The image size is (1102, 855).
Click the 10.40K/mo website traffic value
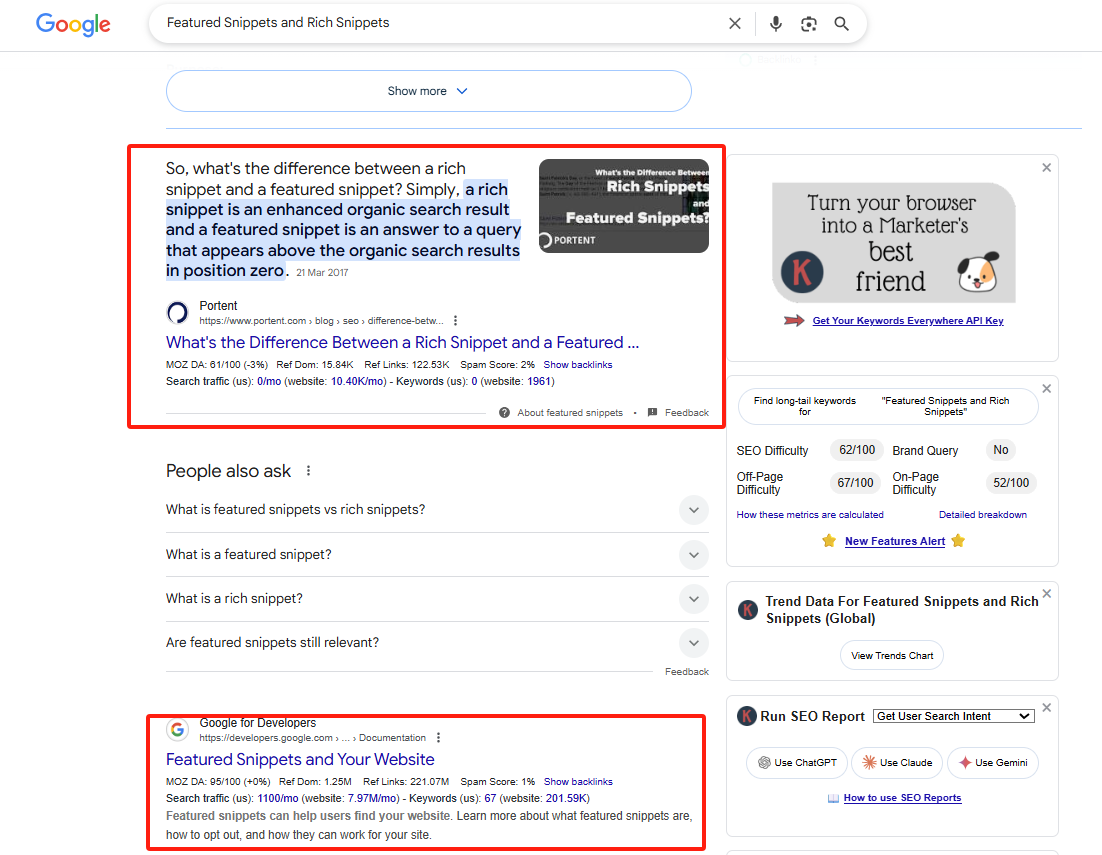(357, 381)
